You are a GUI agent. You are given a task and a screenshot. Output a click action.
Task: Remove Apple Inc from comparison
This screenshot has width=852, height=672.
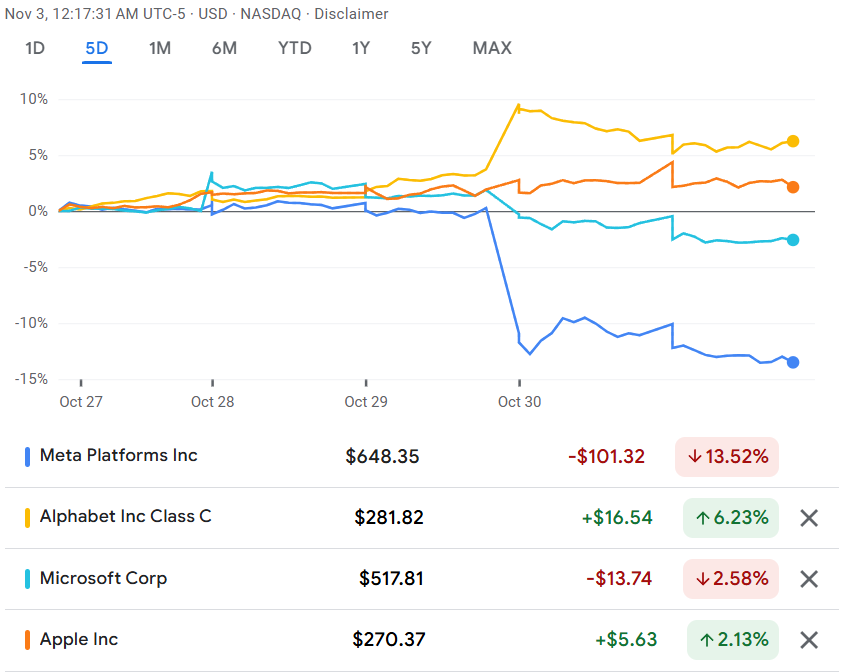click(809, 640)
